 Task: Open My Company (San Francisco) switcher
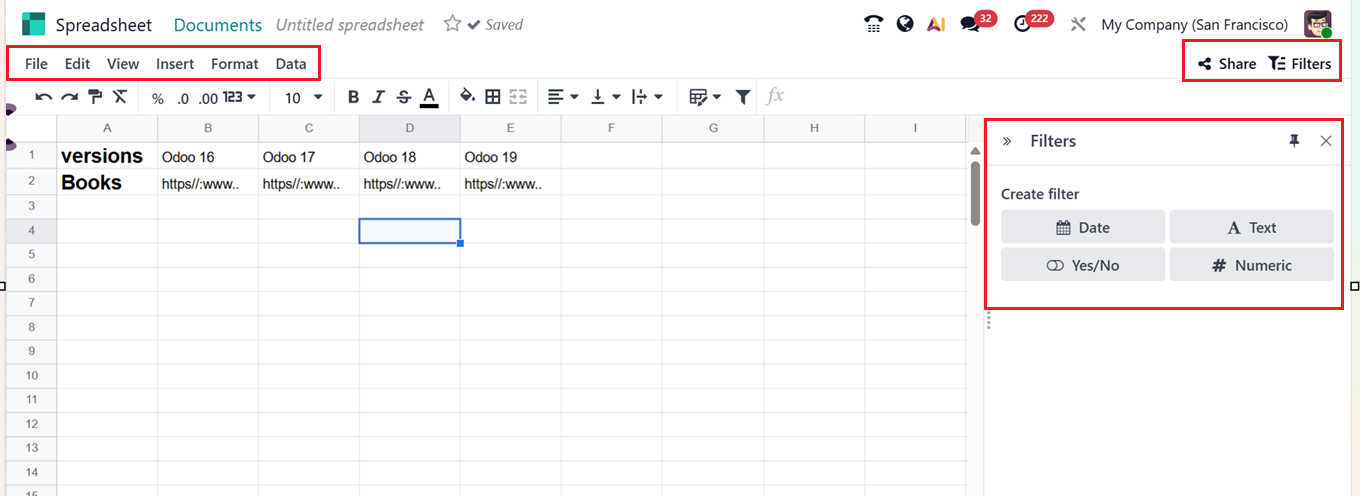[1195, 24]
